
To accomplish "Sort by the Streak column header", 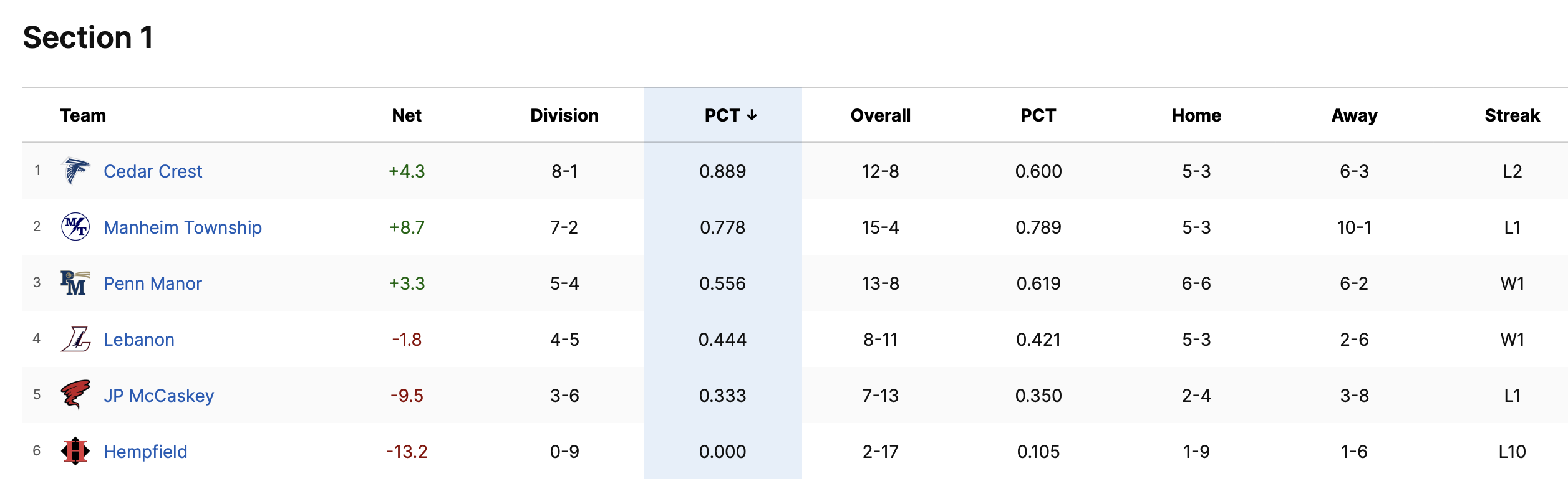I will (1512, 115).
